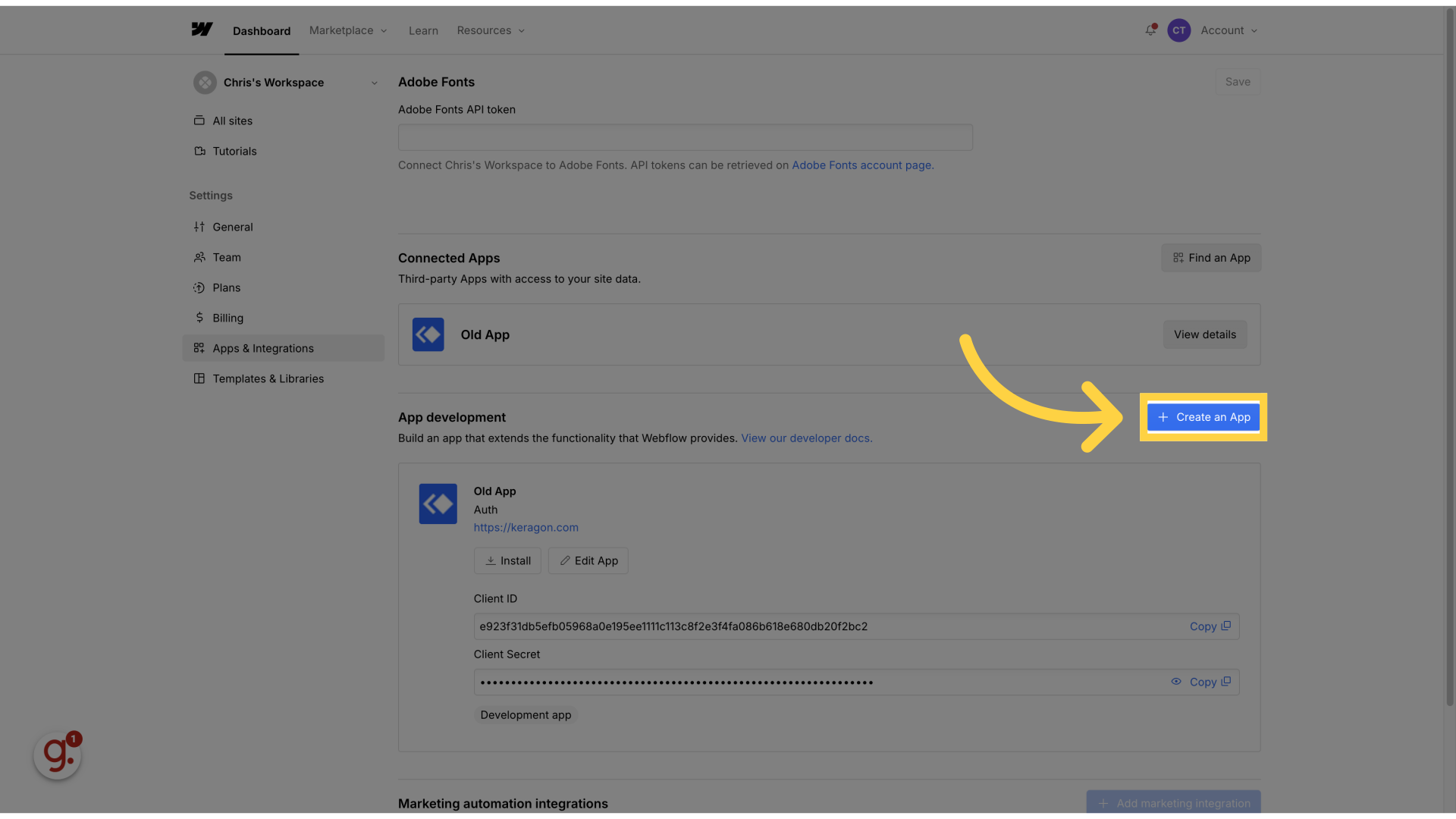Click the Marketing automation integrations heading
Screen dimensions: 1456x819
click(503, 803)
